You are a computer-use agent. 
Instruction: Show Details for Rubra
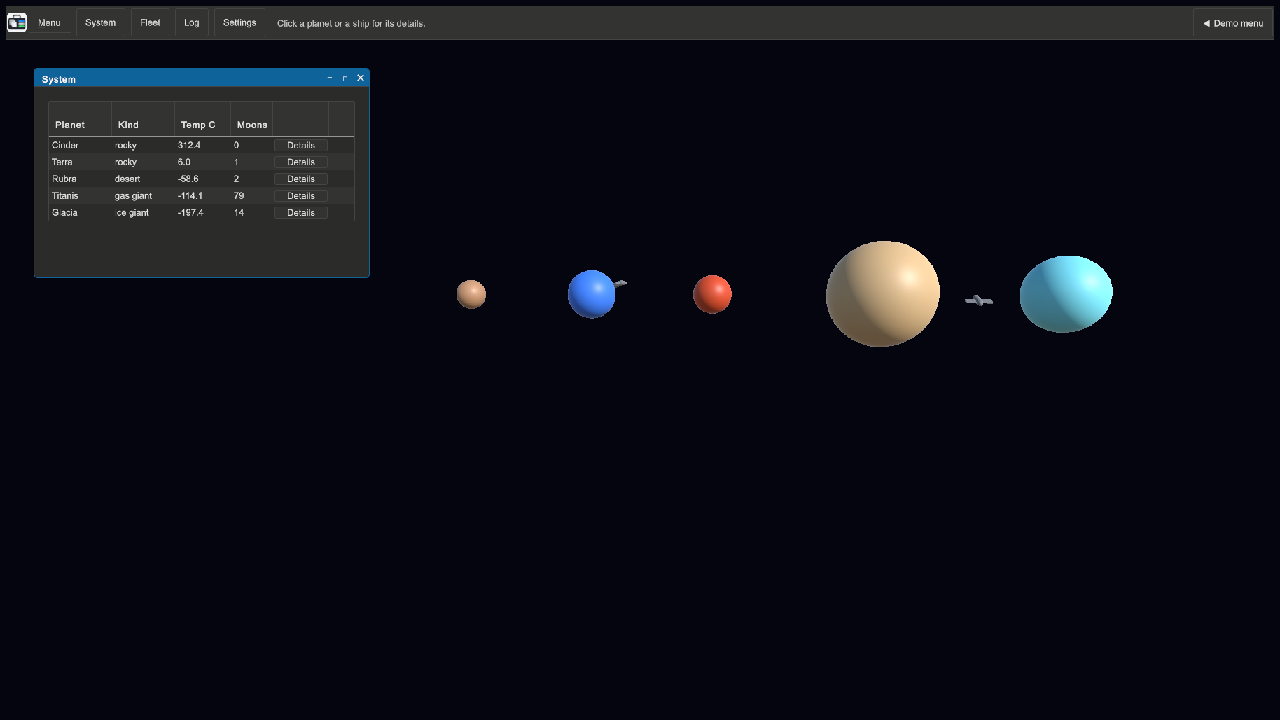(x=301, y=179)
